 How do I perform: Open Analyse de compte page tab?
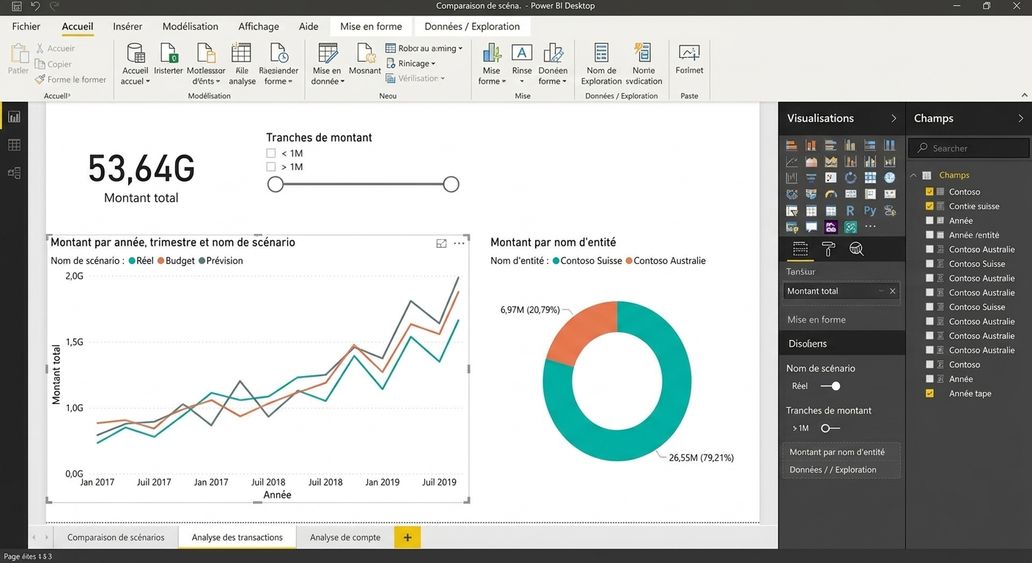point(345,537)
